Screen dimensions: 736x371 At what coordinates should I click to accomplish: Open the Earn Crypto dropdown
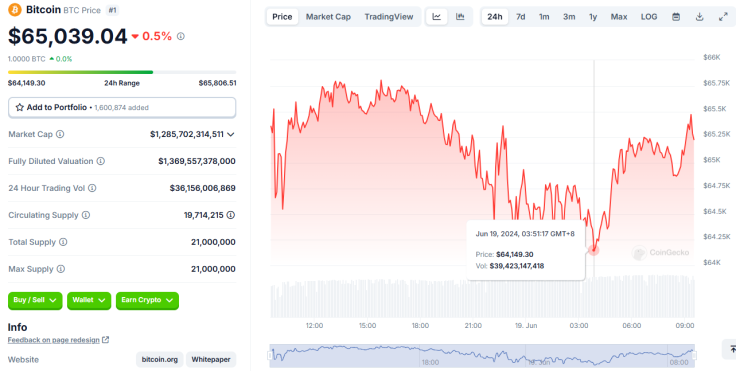(147, 300)
